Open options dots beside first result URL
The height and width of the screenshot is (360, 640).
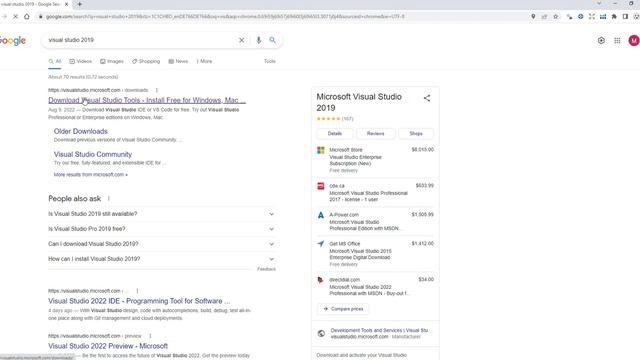tap(157, 90)
